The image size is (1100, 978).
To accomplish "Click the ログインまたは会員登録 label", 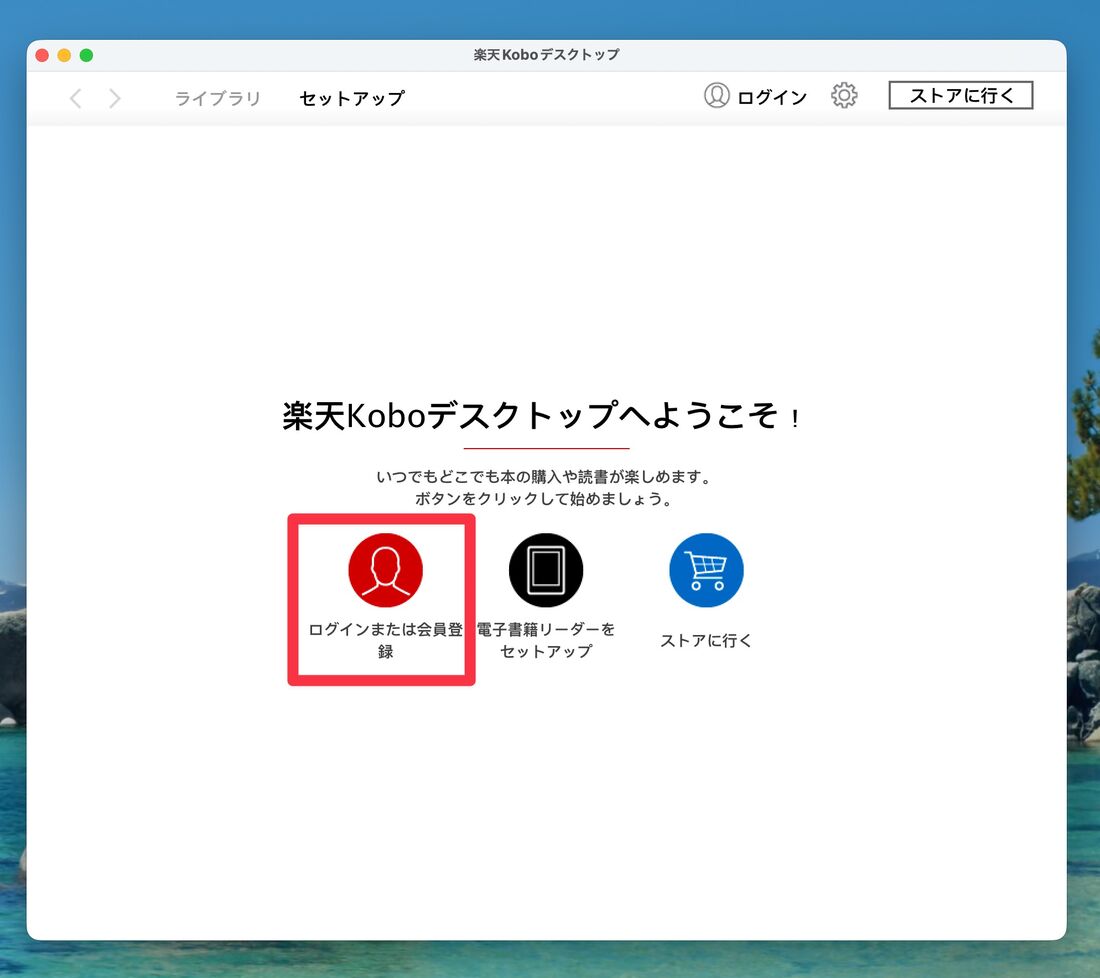I will click(385, 640).
